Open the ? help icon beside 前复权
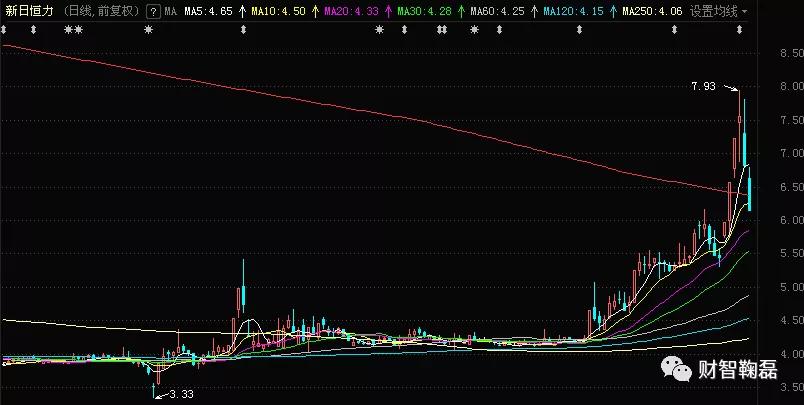This screenshot has width=804, height=405. 153,12
